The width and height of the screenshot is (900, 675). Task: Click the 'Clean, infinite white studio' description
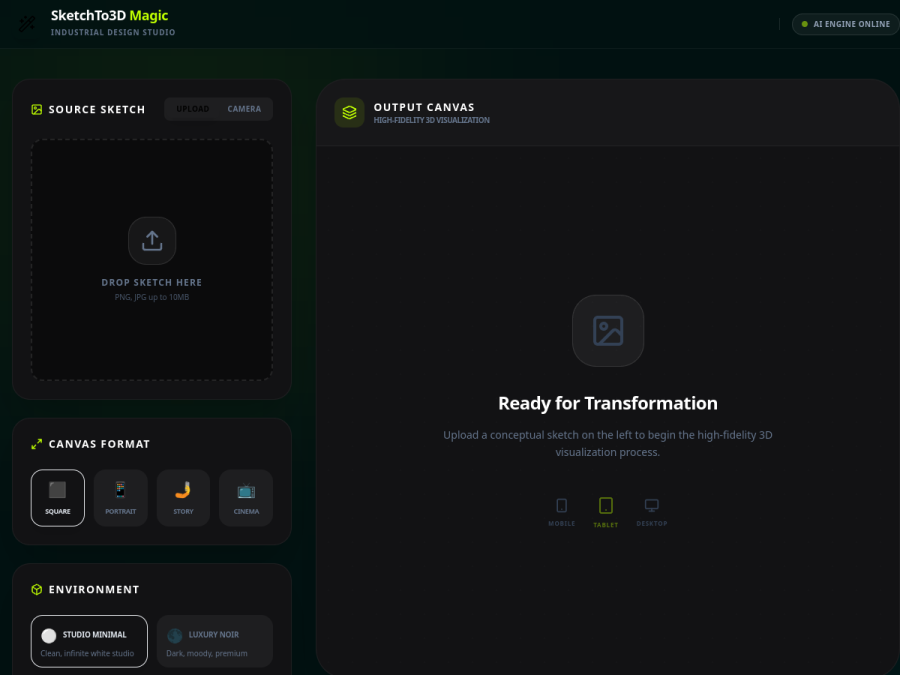[87, 653]
